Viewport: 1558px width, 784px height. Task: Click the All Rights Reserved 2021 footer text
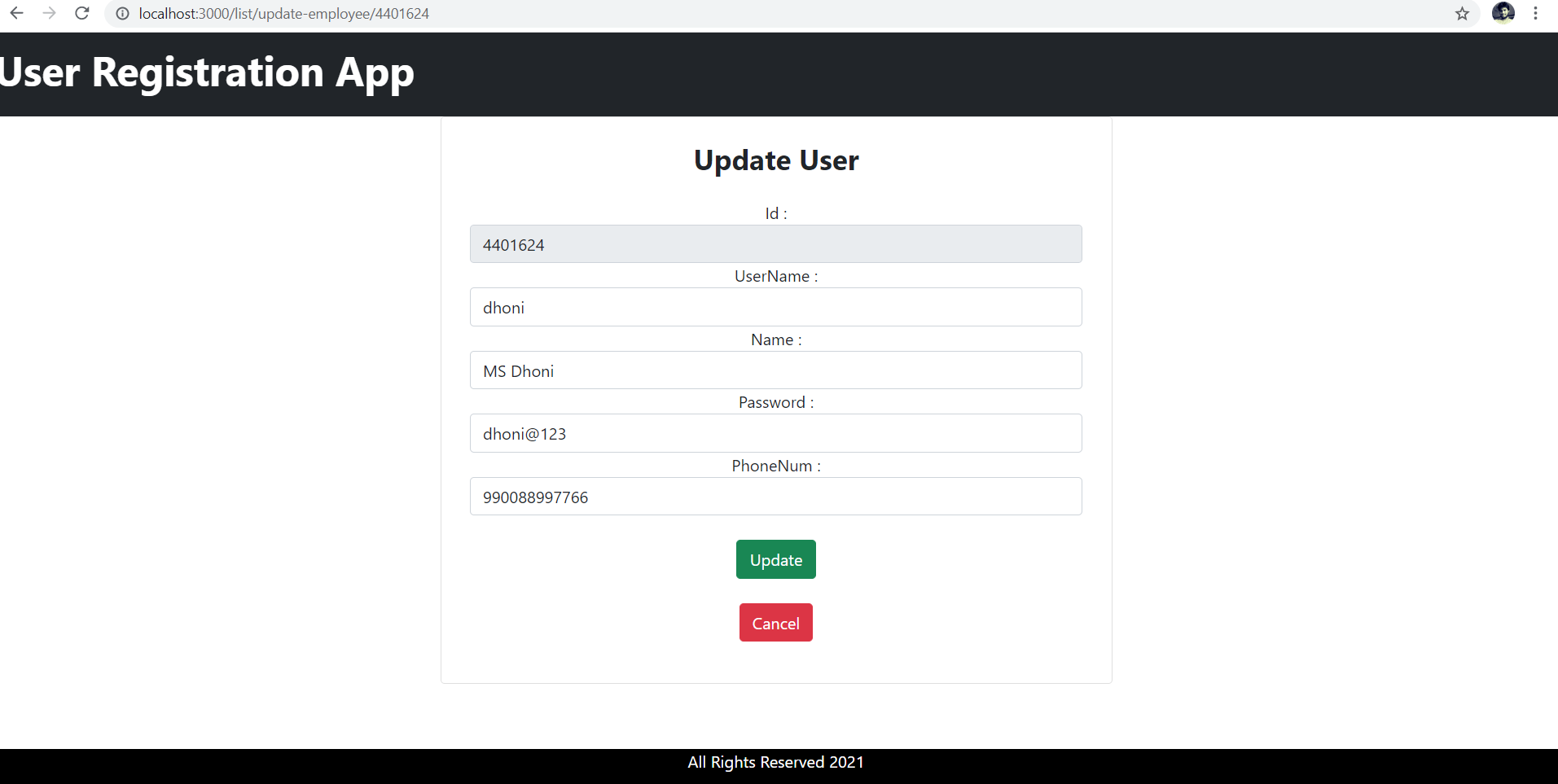tap(775, 762)
